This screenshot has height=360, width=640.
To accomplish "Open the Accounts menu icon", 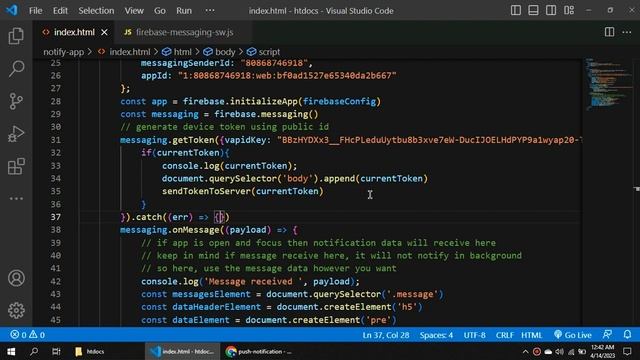I will click(x=16, y=278).
